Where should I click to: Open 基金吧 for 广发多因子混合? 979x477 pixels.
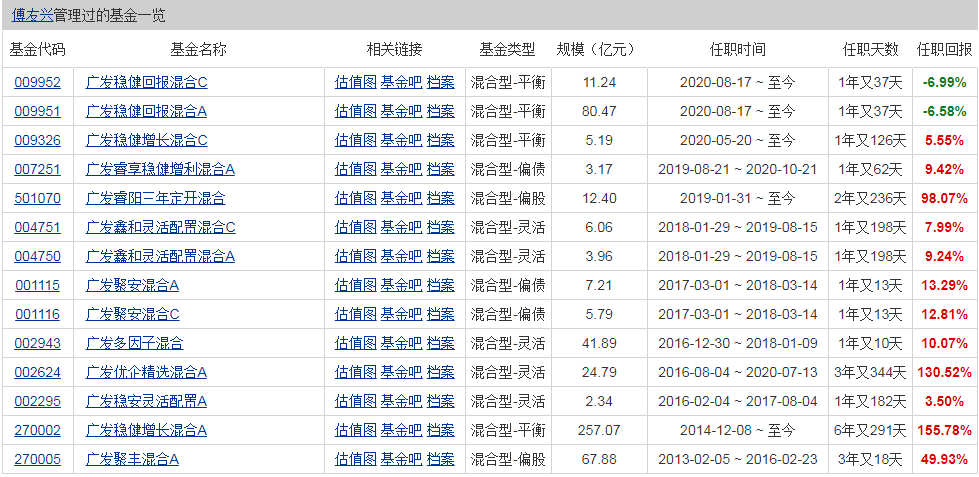point(401,343)
